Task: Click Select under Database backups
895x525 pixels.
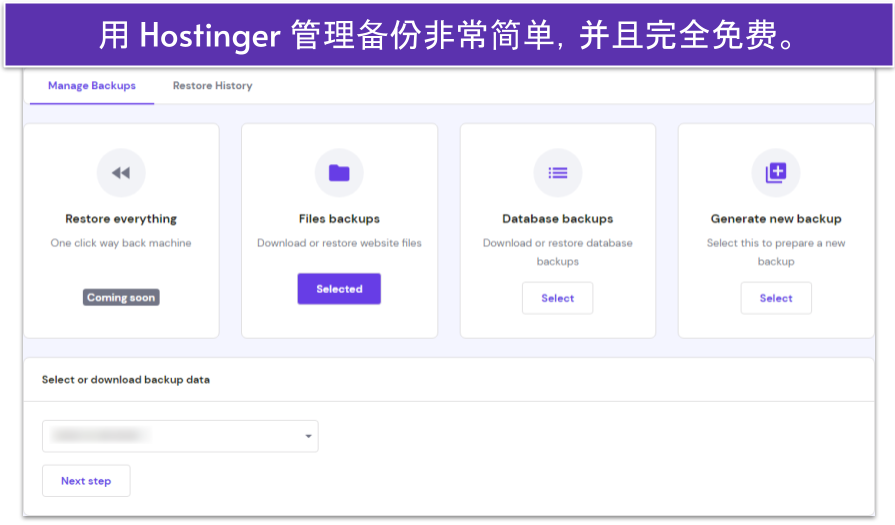Action: click(558, 298)
